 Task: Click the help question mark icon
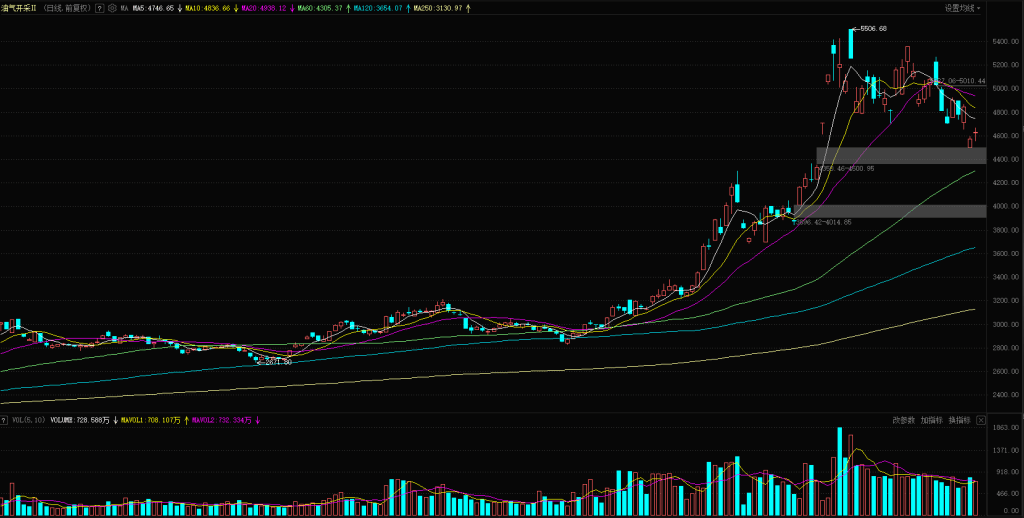point(100,8)
